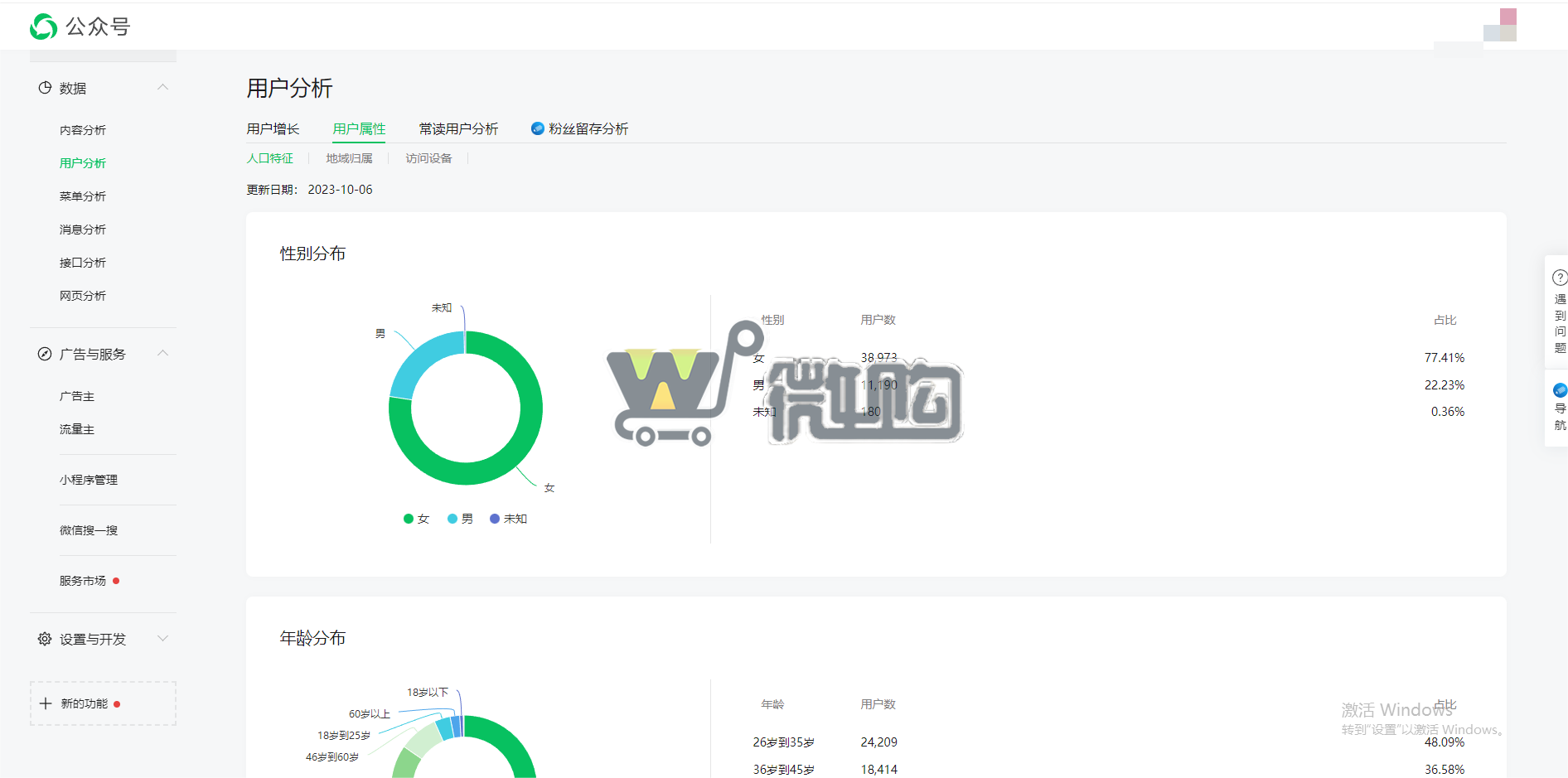Collapse the 数据 sidebar section
The image size is (1568, 778).
click(163, 87)
